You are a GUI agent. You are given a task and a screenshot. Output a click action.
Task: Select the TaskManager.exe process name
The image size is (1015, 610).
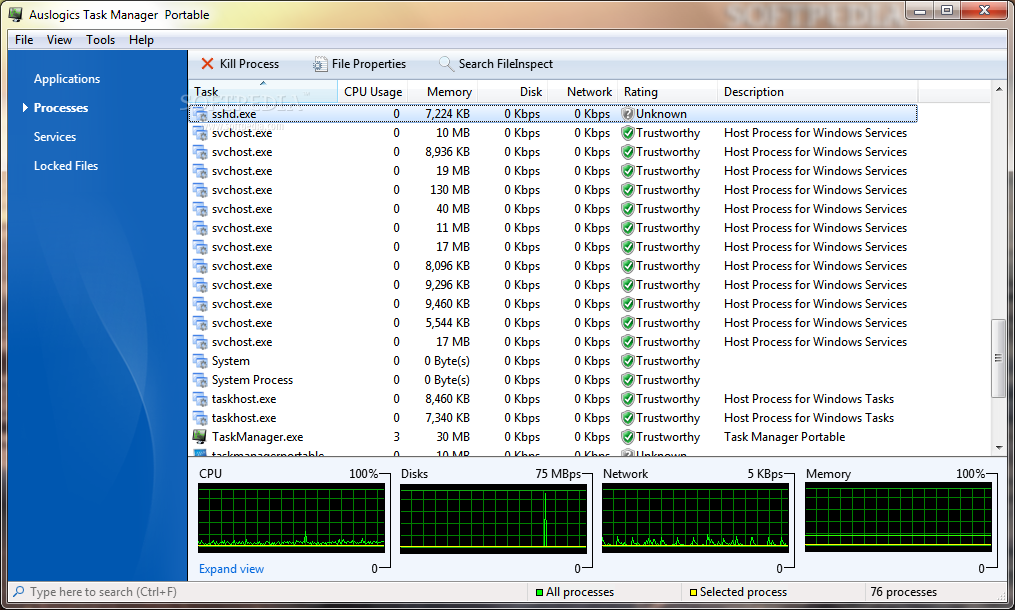click(257, 436)
